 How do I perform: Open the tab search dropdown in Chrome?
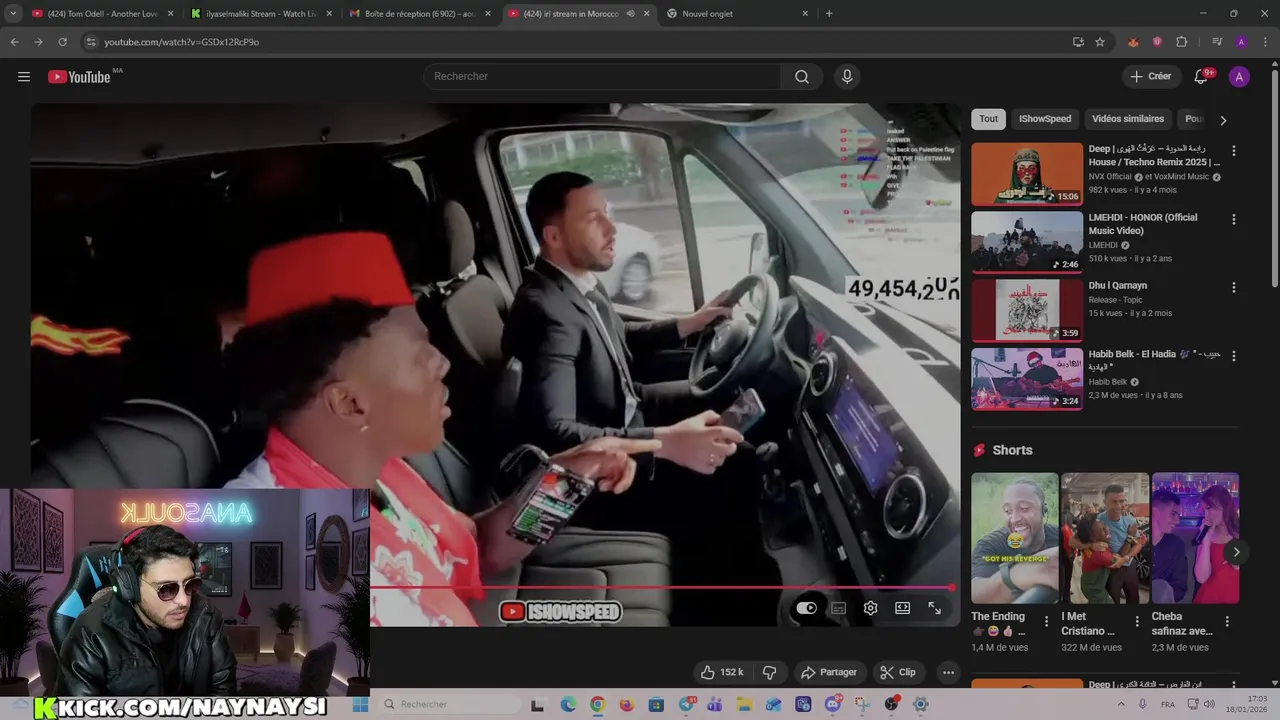[13, 14]
